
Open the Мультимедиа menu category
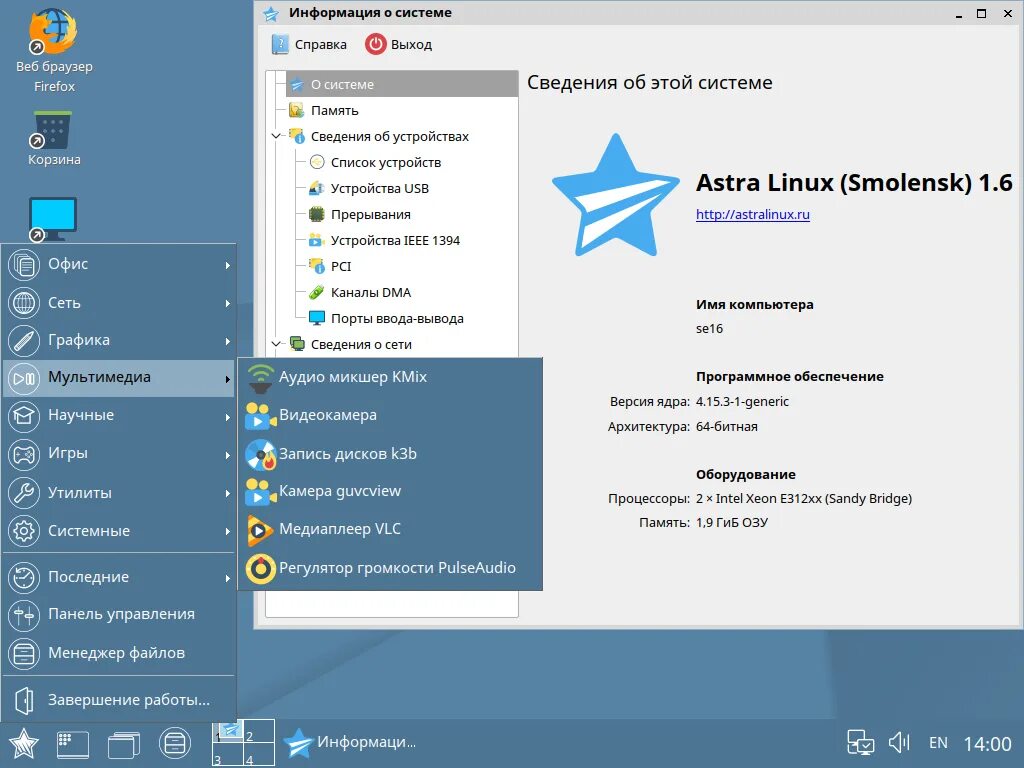click(x=119, y=378)
